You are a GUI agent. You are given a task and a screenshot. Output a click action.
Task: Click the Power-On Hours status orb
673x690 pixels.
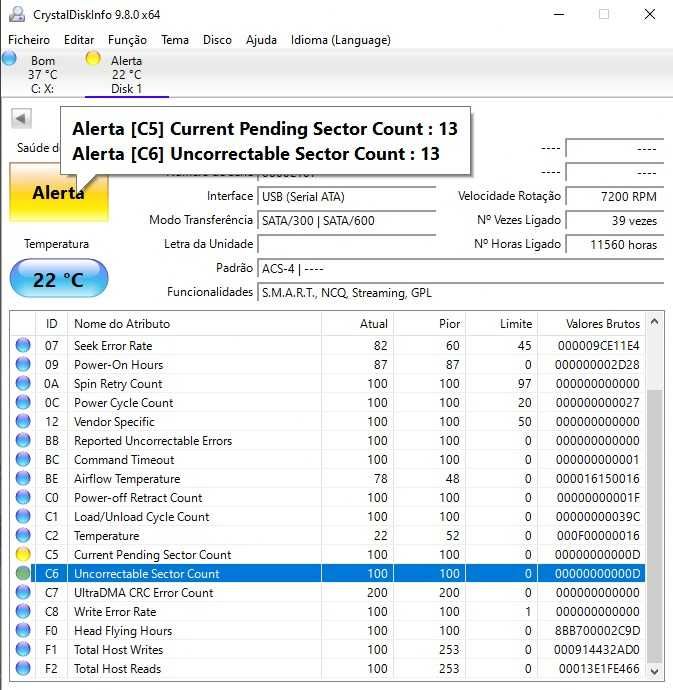click(23, 364)
